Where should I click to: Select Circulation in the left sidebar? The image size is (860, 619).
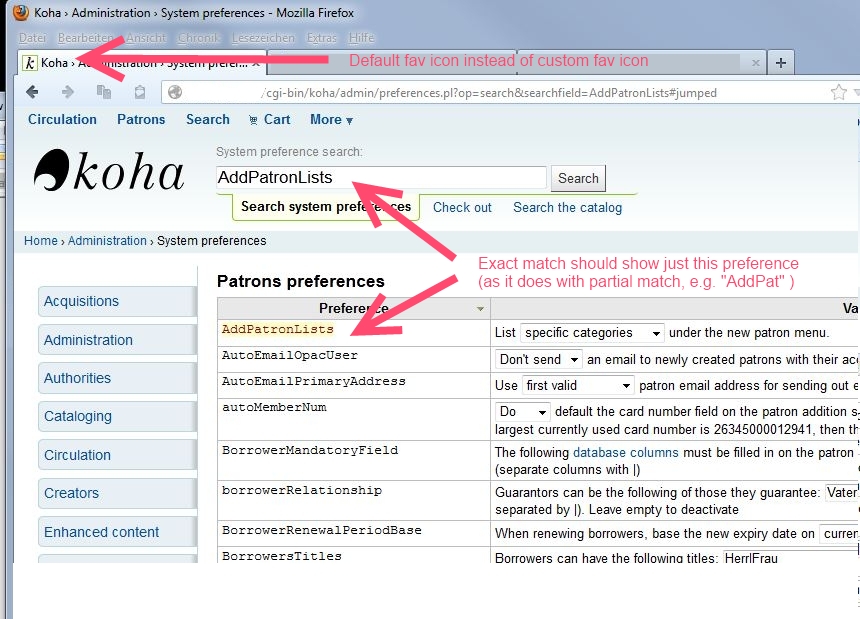point(116,455)
